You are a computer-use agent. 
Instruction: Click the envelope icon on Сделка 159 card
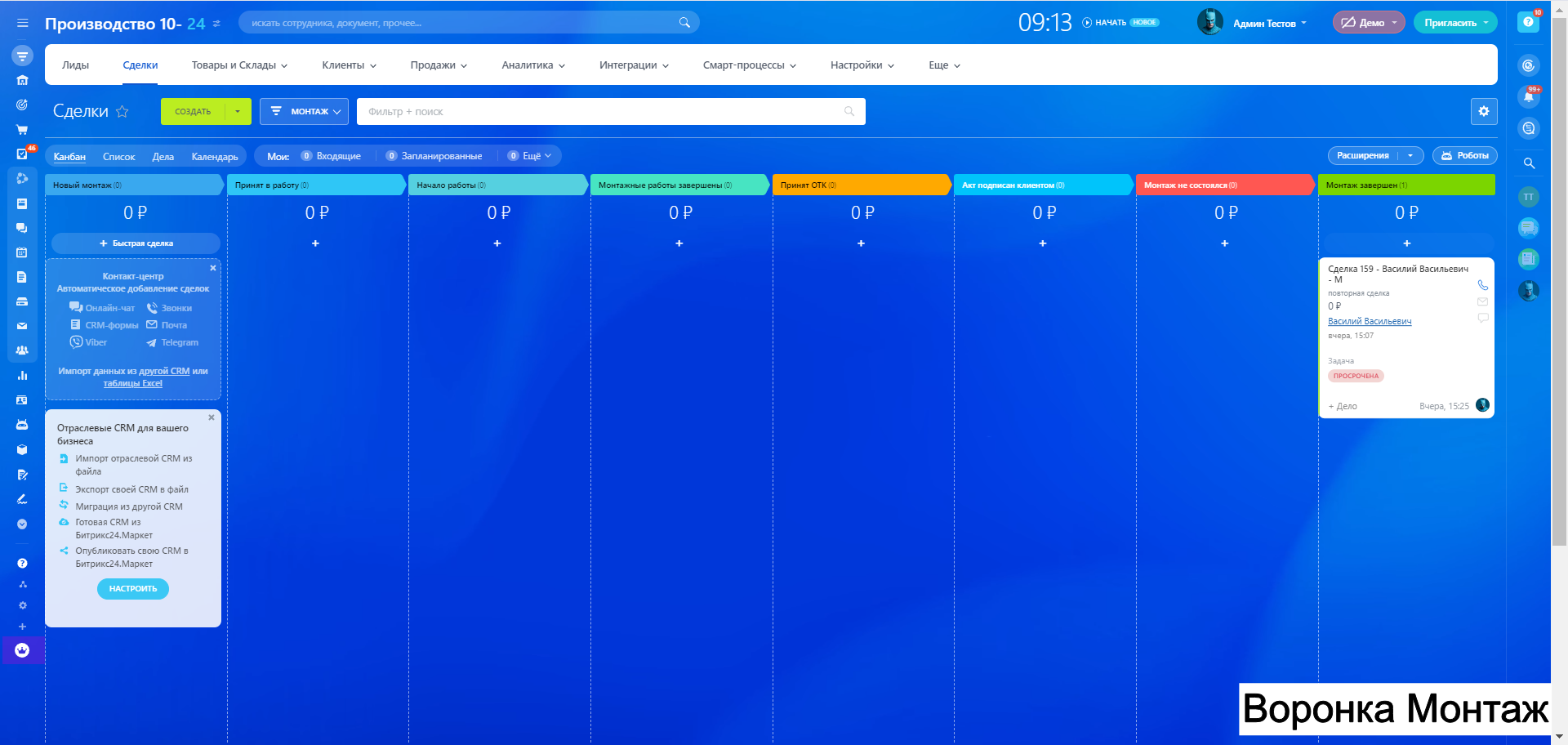click(1482, 301)
